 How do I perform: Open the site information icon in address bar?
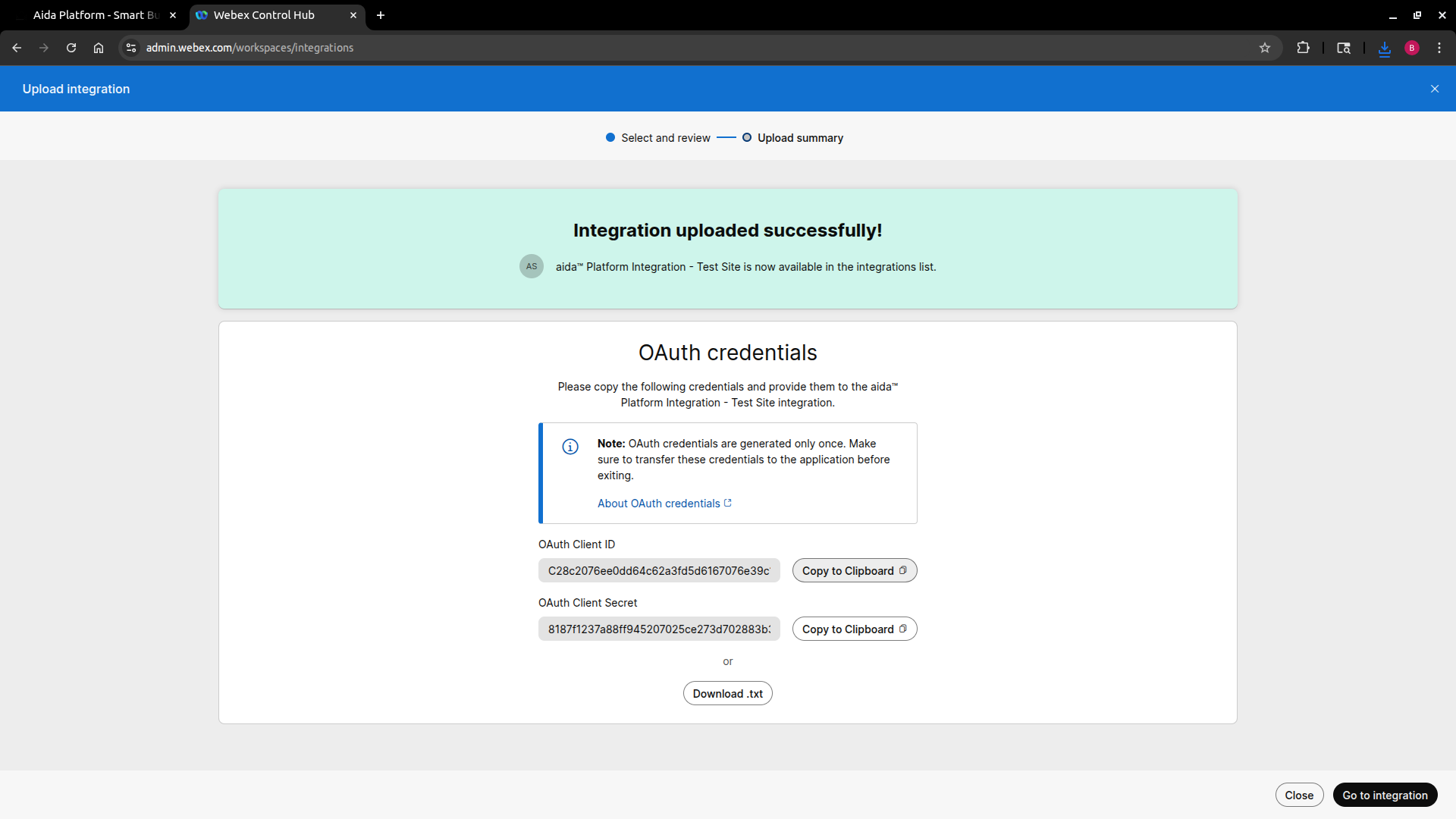click(x=130, y=47)
